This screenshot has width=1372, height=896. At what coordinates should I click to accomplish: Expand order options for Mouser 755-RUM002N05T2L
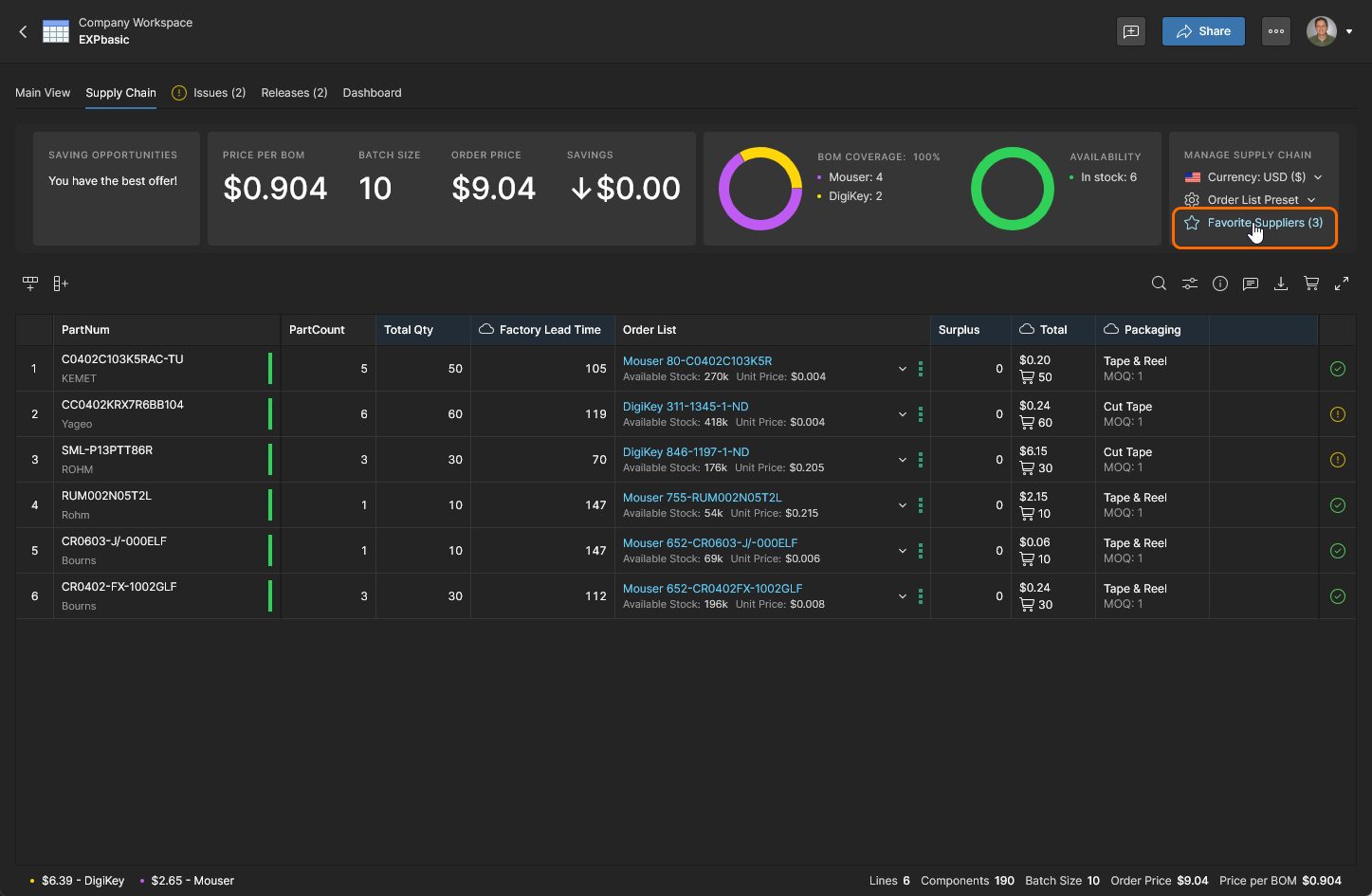point(903,505)
